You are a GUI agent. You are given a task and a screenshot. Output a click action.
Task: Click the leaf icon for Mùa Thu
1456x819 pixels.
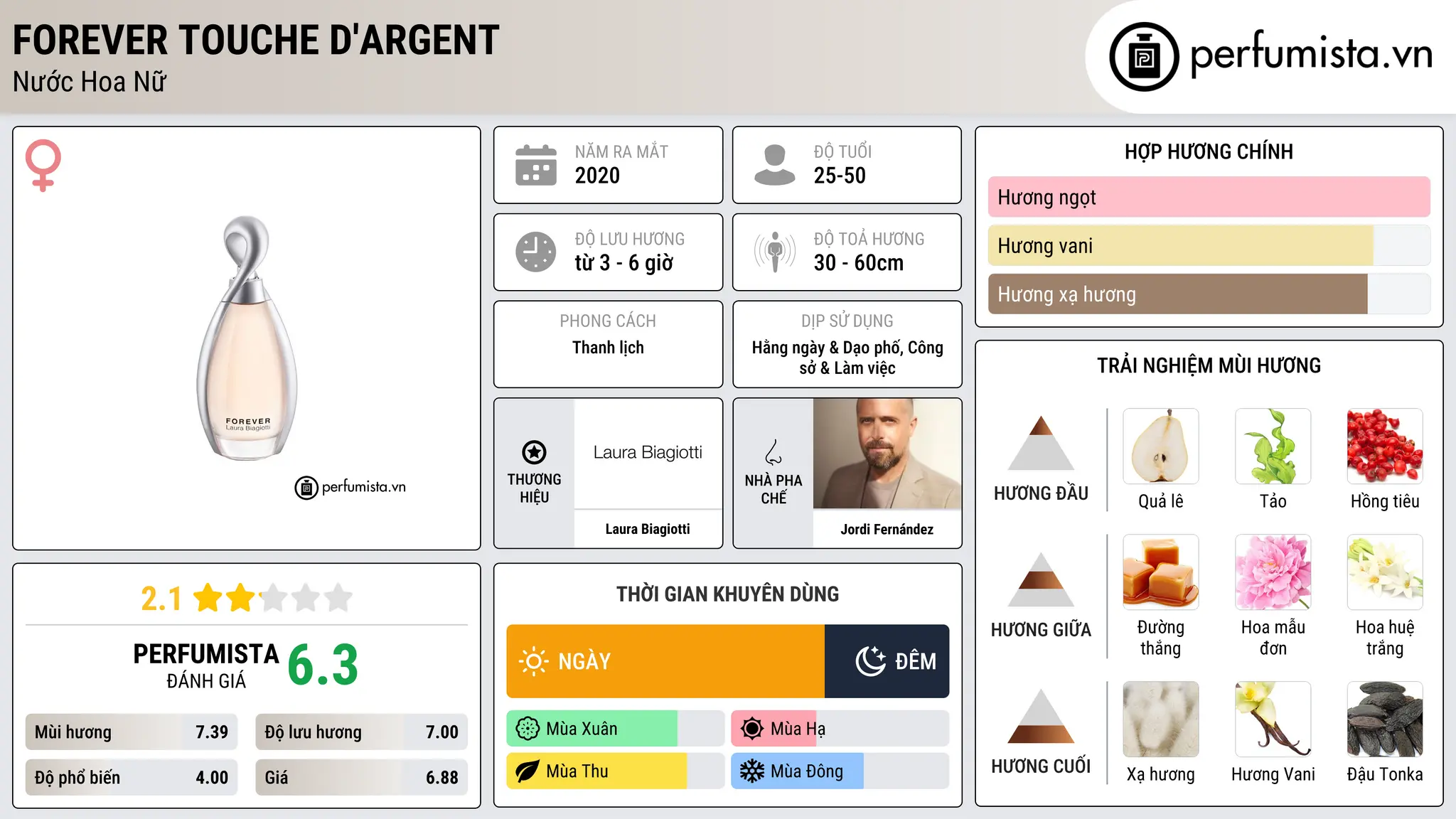pyautogui.click(x=528, y=771)
